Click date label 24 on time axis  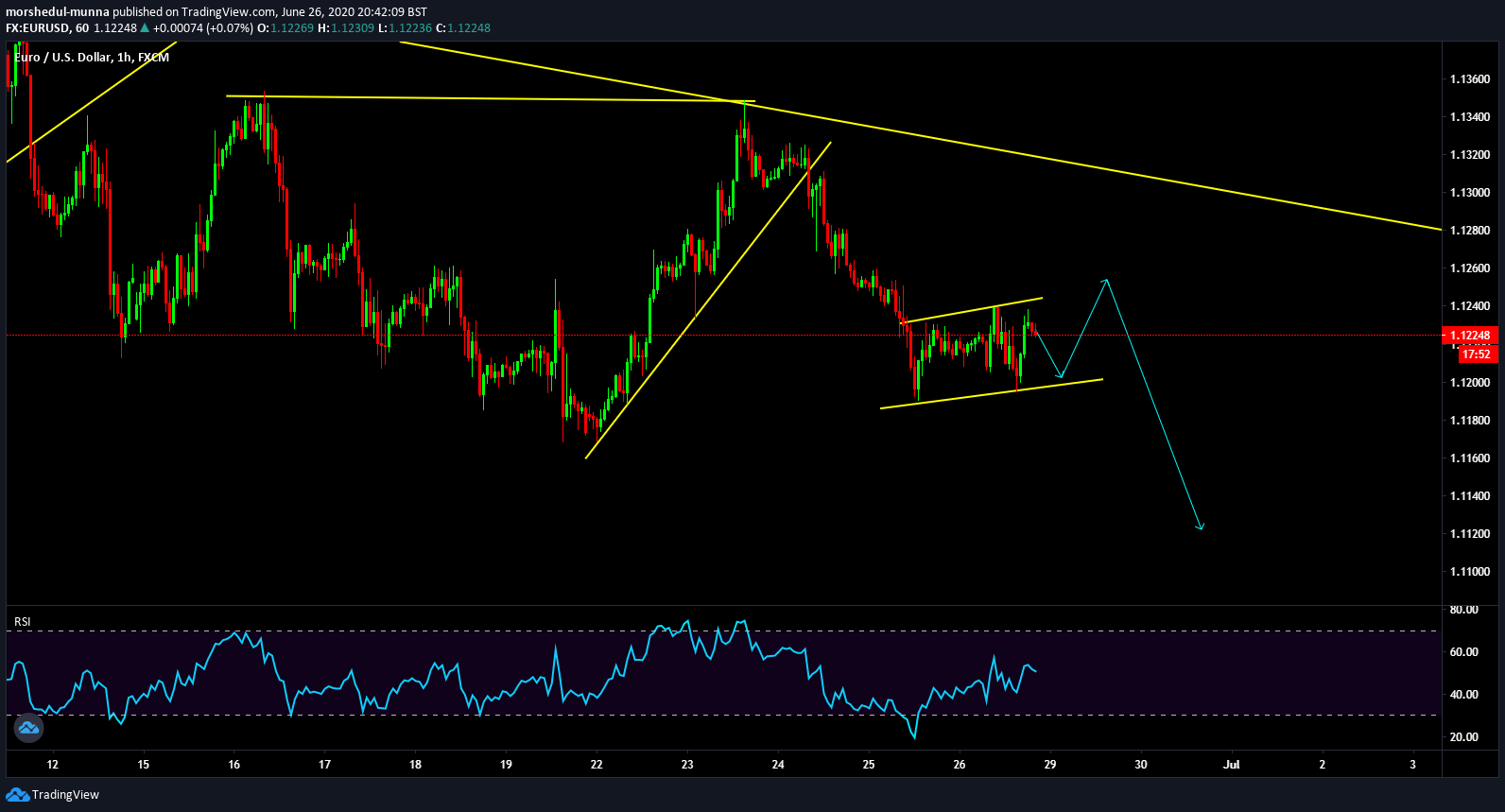click(778, 765)
